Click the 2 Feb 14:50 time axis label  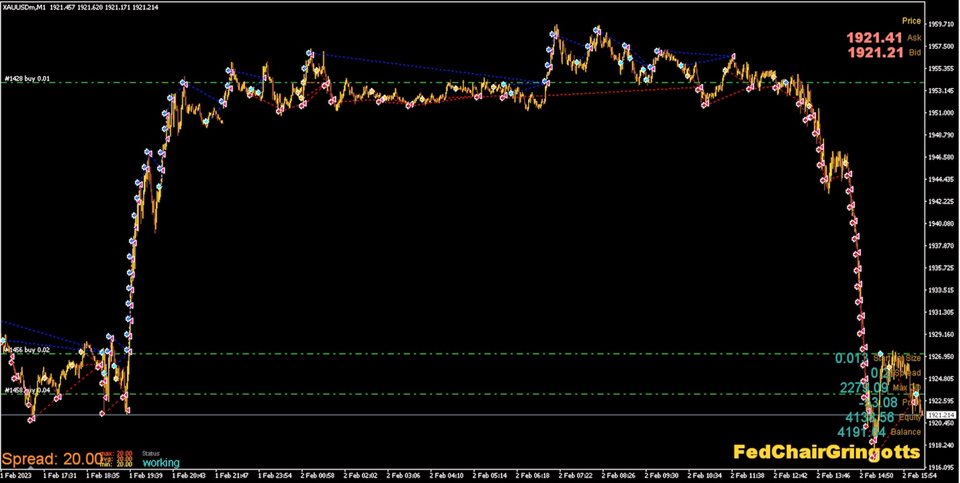877,475
